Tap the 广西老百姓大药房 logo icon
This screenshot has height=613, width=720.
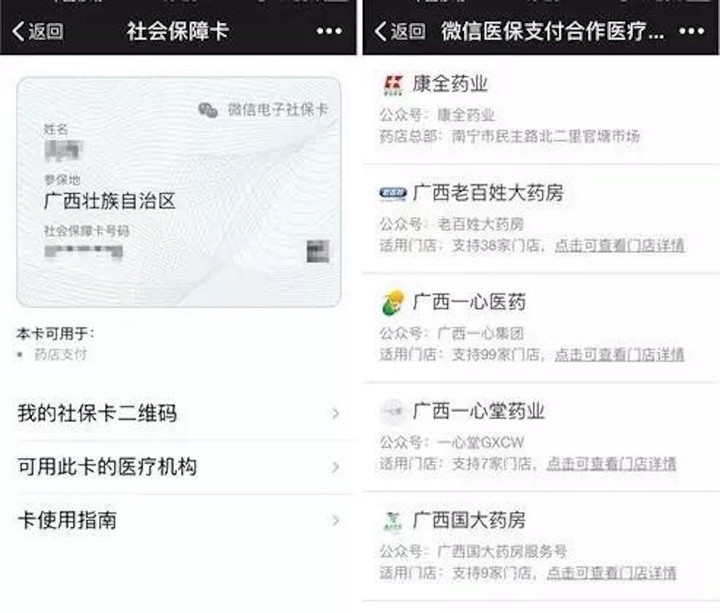[393, 193]
